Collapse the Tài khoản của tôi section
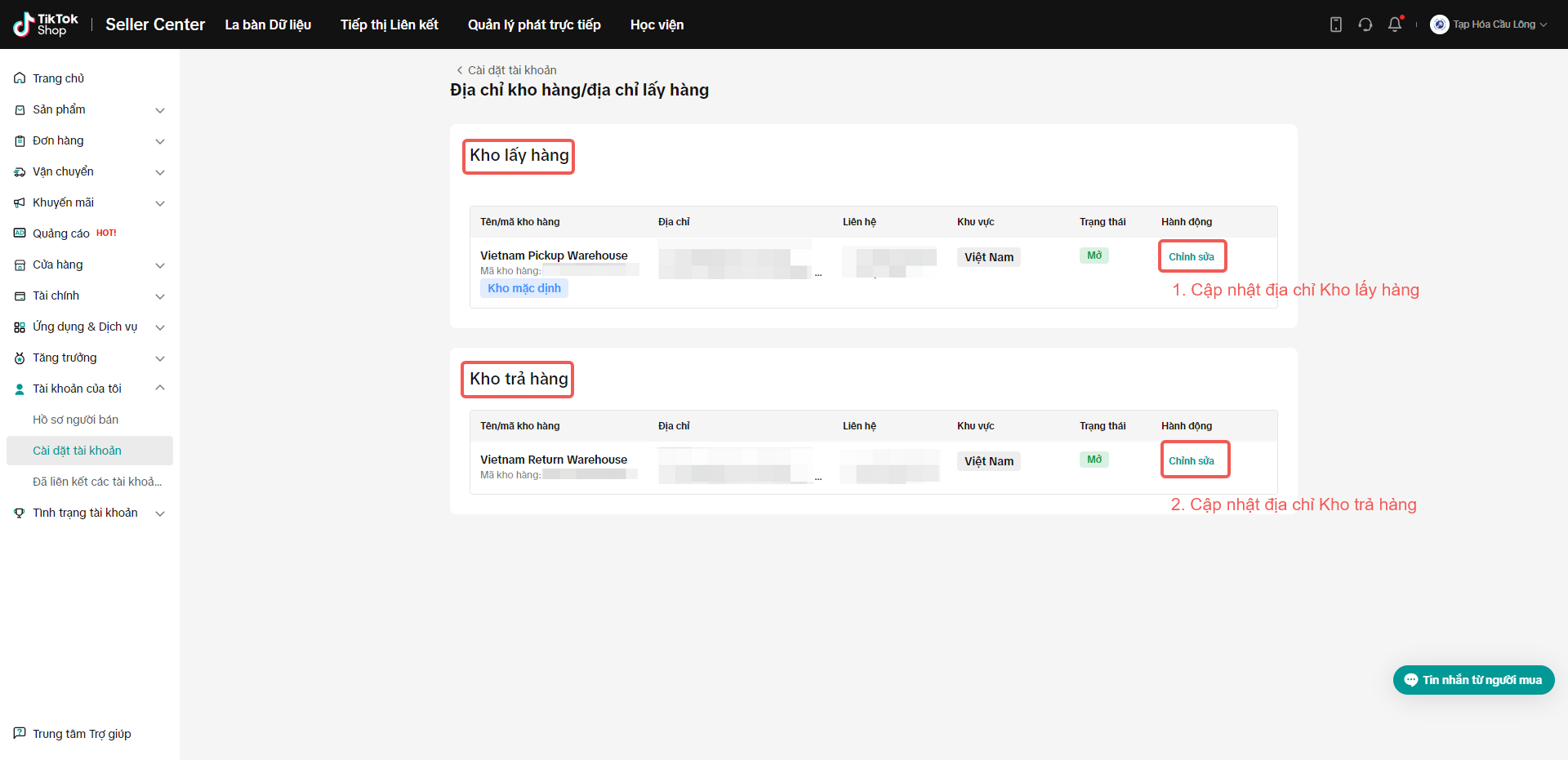Viewport: 1568px width, 760px height. [160, 389]
